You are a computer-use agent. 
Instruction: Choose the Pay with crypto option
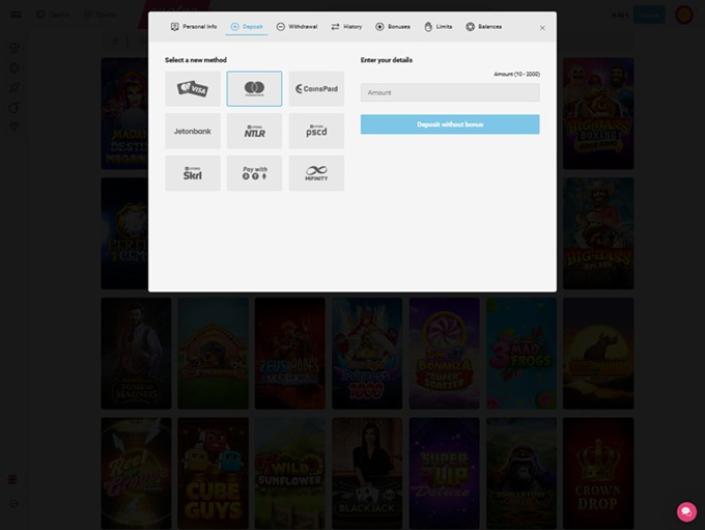click(x=254, y=173)
